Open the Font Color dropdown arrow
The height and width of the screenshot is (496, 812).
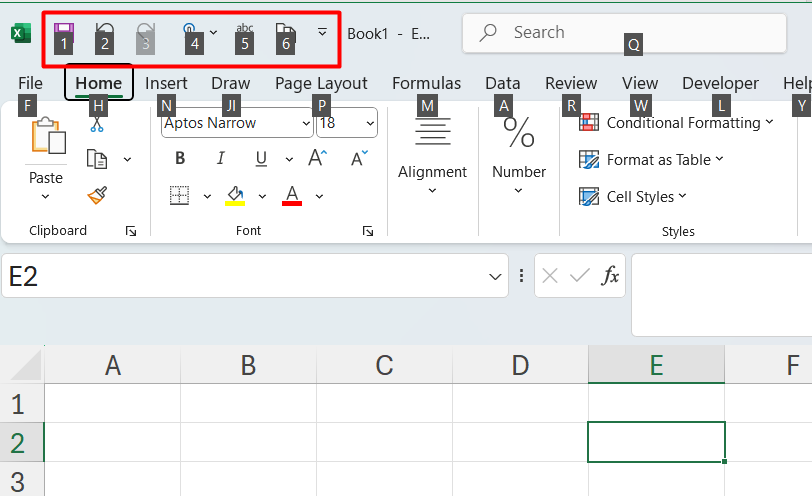(x=320, y=196)
